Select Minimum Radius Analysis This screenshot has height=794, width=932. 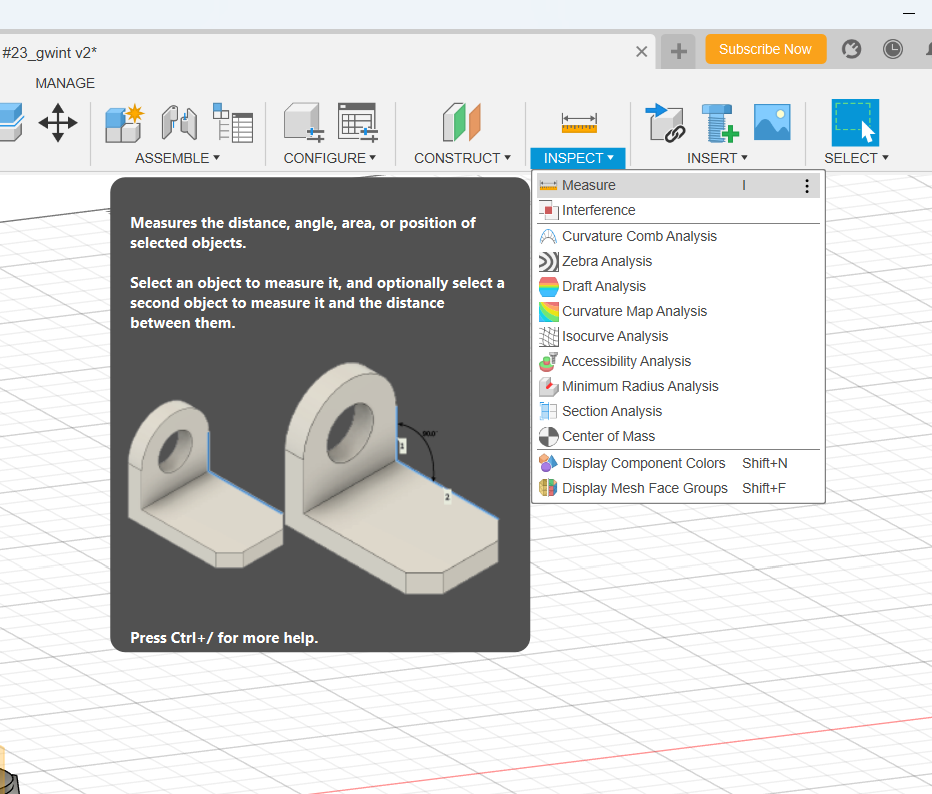coord(678,386)
